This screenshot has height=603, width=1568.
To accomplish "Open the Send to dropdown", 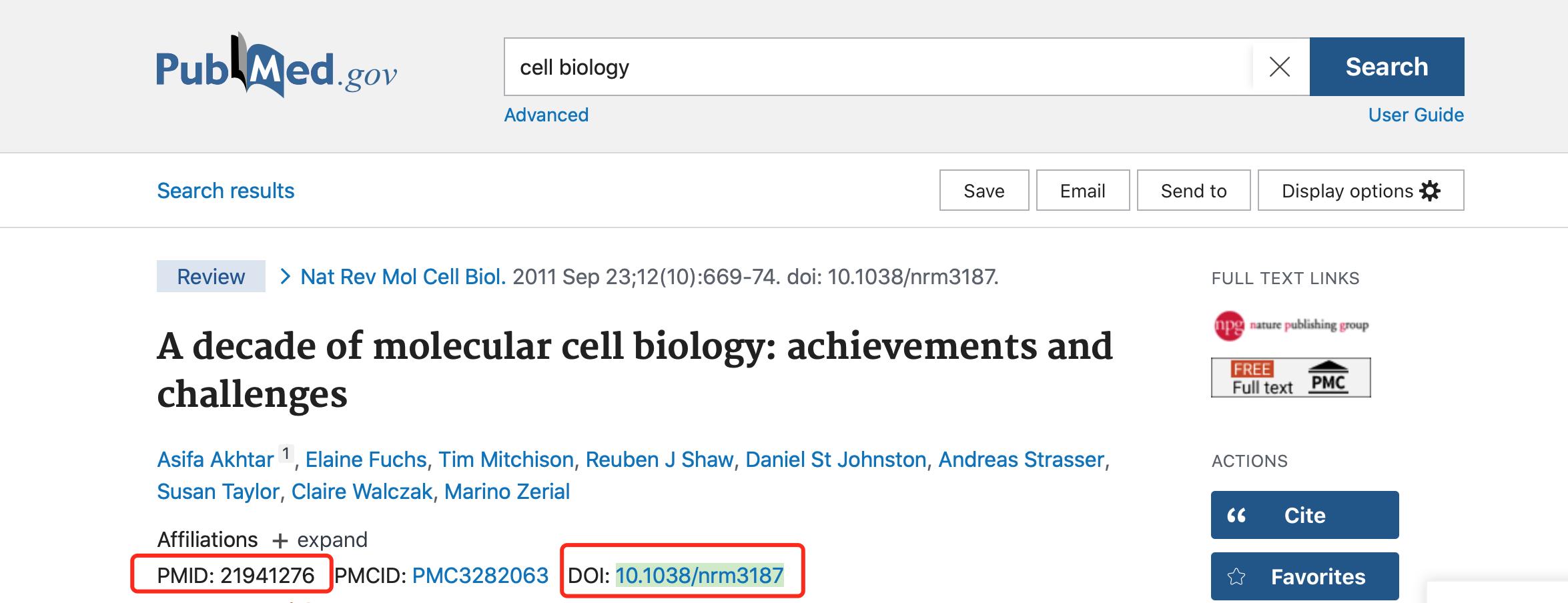I will coord(1193,191).
